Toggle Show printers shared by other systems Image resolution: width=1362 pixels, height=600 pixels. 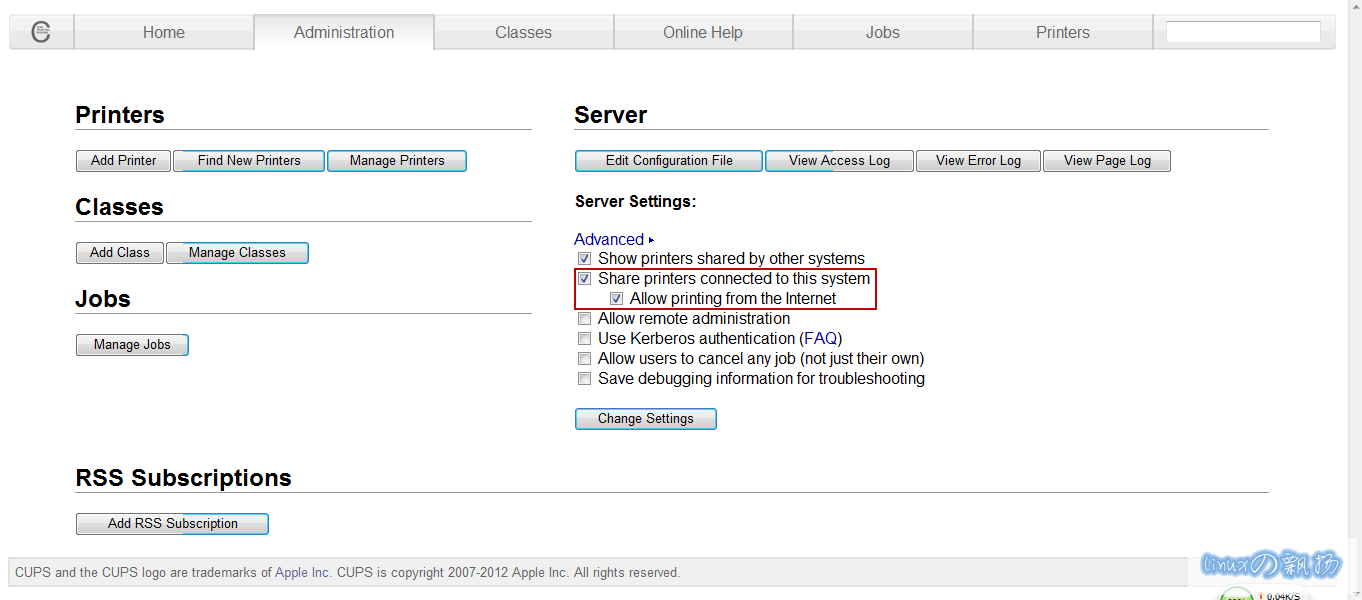point(585,259)
